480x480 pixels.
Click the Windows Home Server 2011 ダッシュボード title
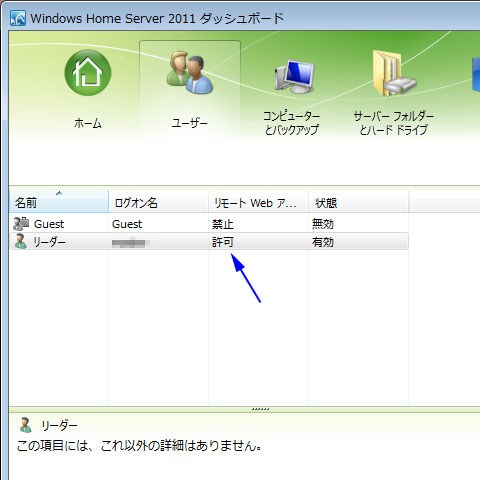(x=157, y=18)
